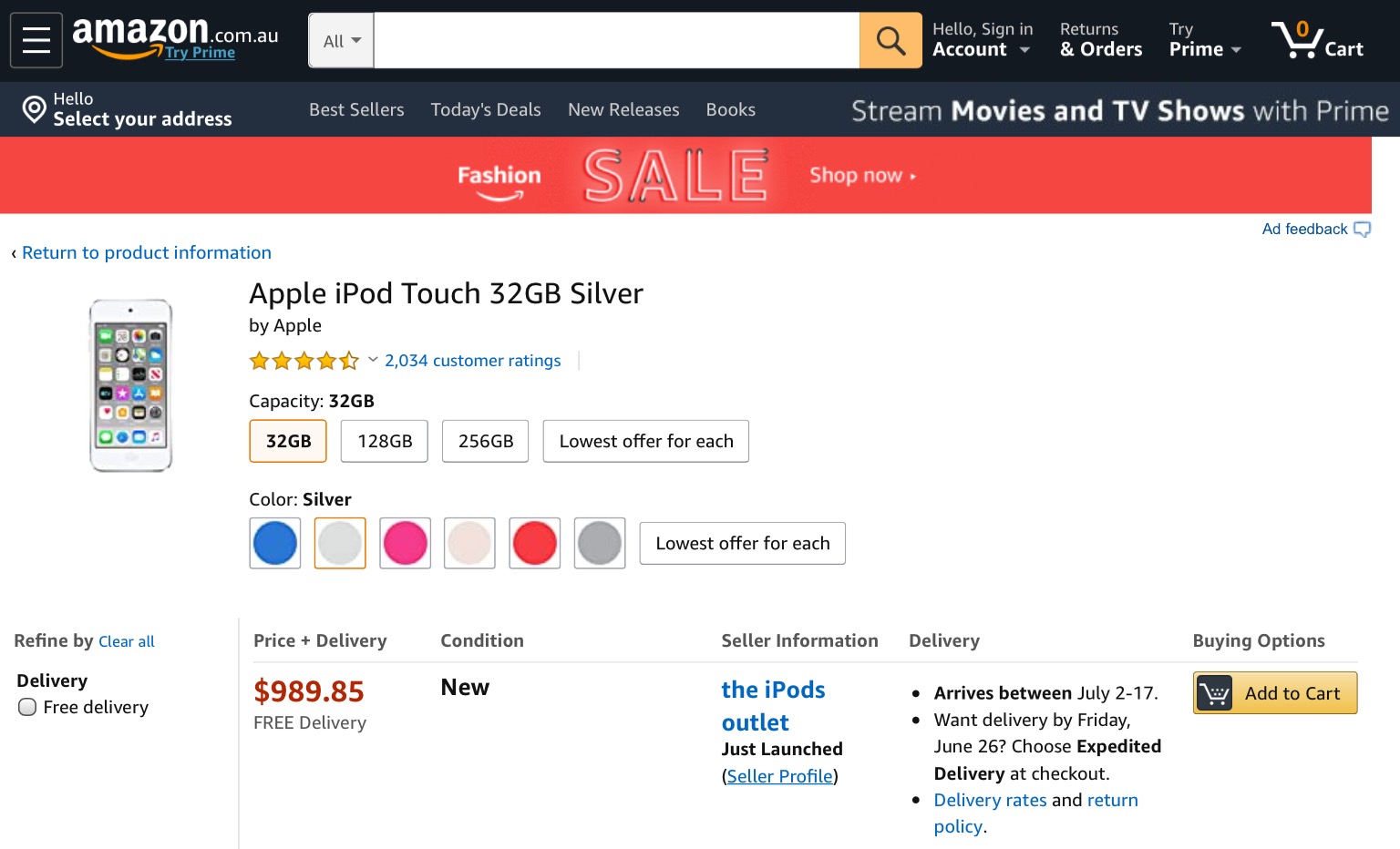The width and height of the screenshot is (1400, 849).
Task: Go to Today's Deals
Action: tap(486, 109)
